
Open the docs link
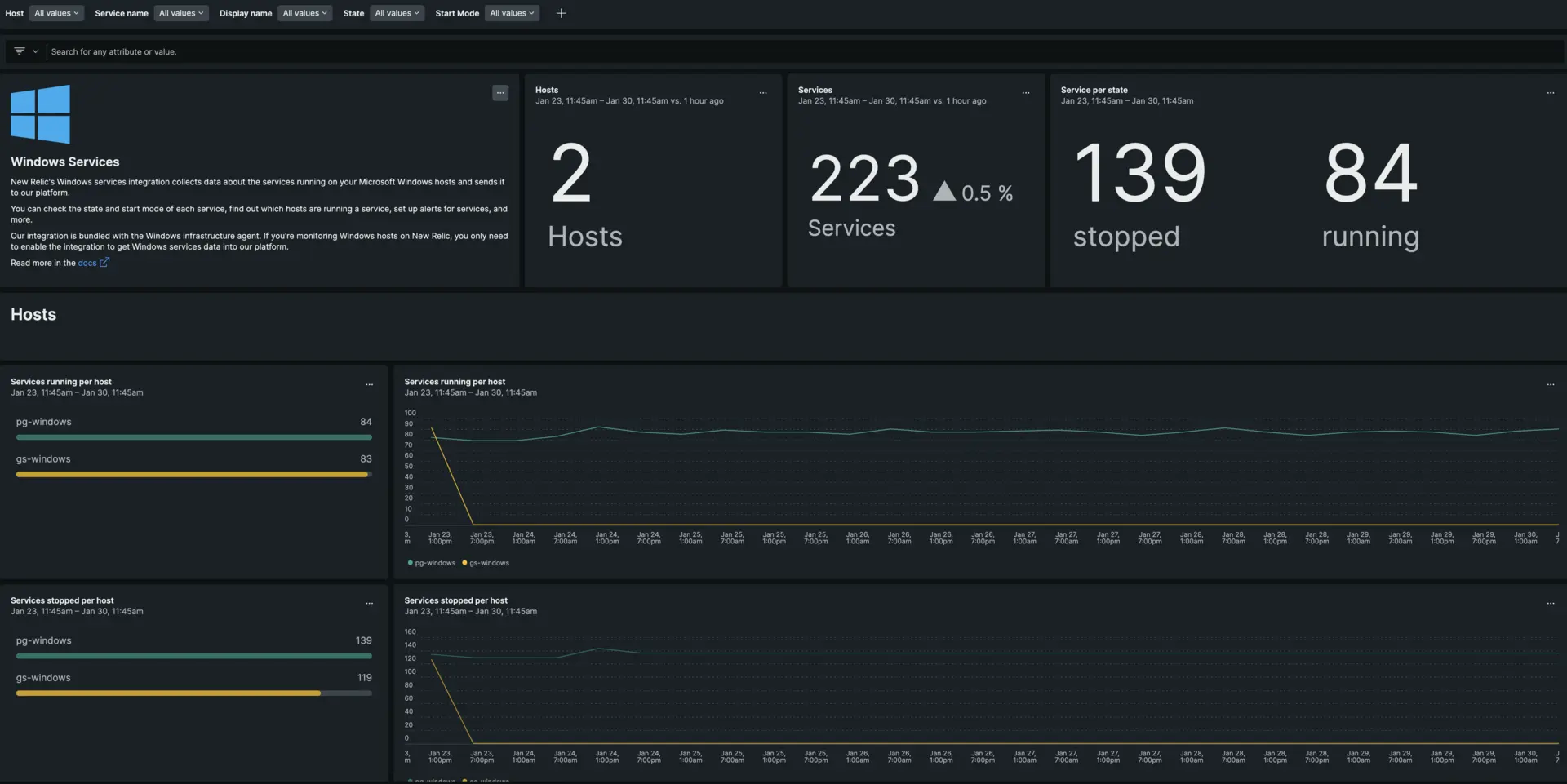[88, 263]
